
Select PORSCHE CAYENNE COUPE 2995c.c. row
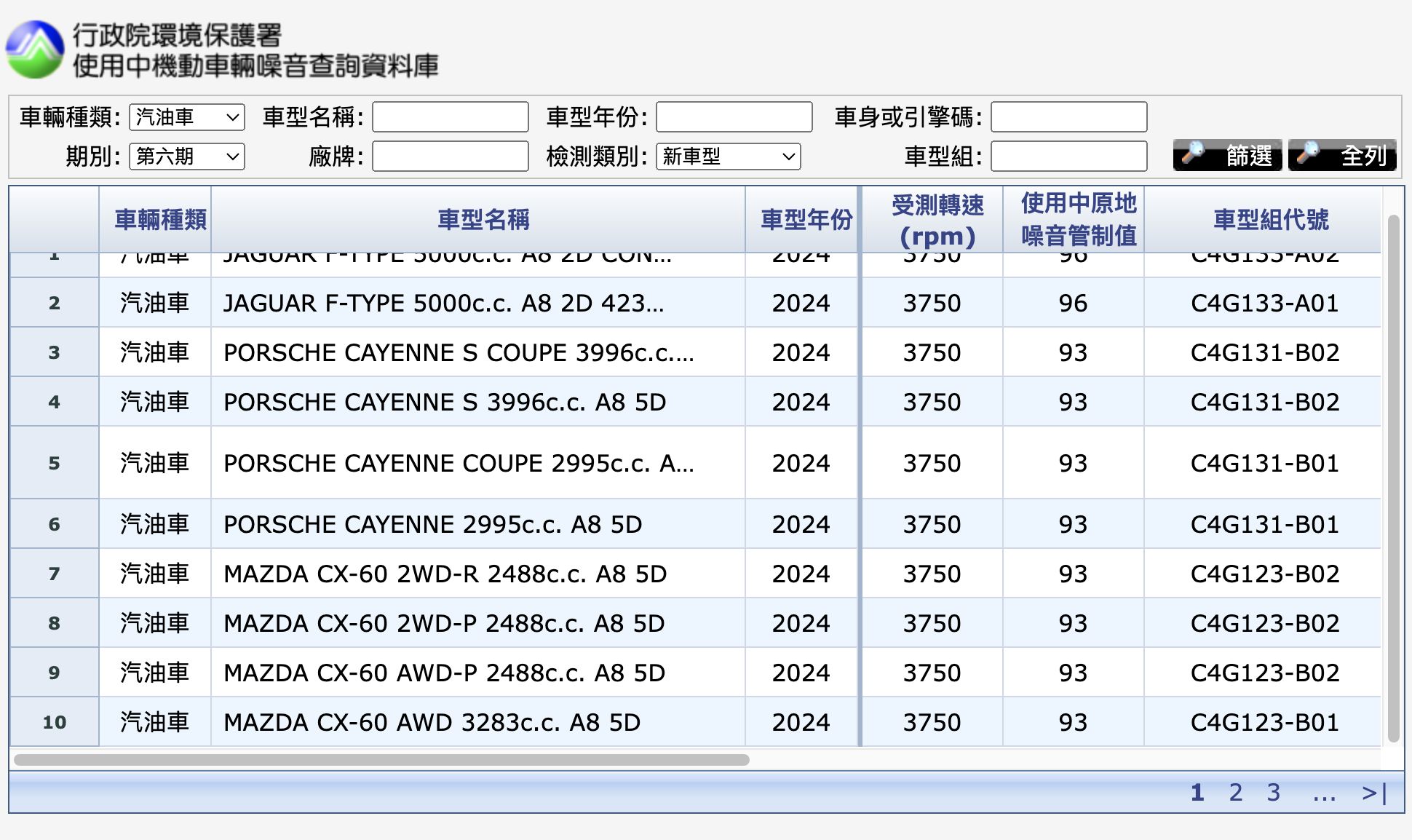click(695, 463)
